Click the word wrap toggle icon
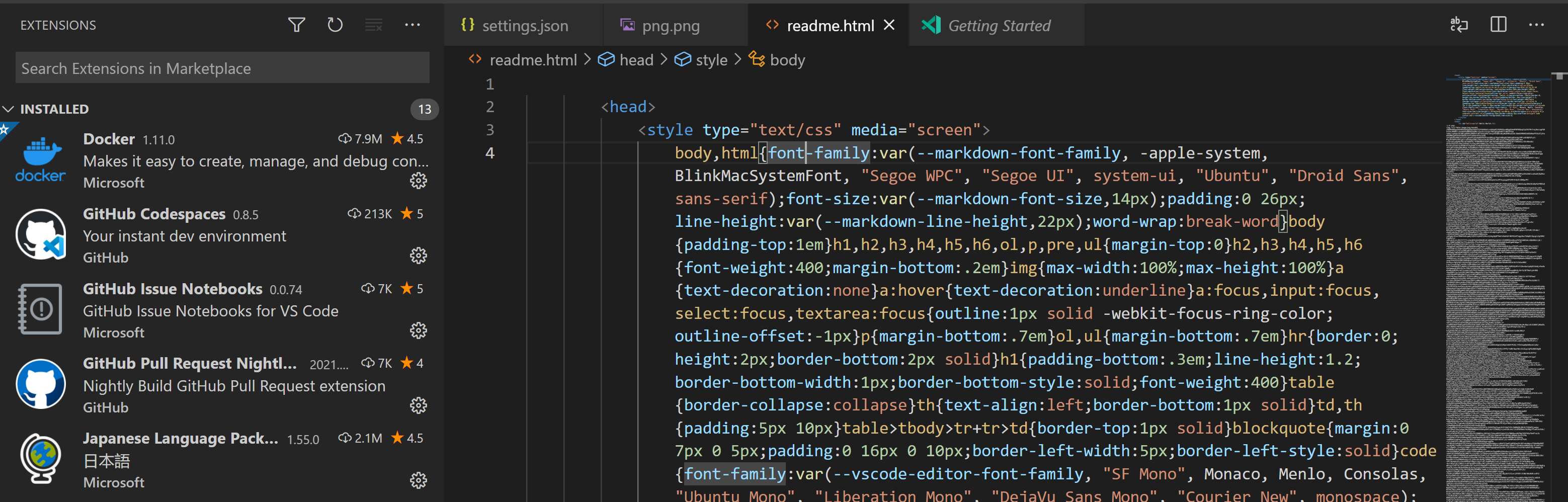Screen dimensions: 1568x502 1459,24
